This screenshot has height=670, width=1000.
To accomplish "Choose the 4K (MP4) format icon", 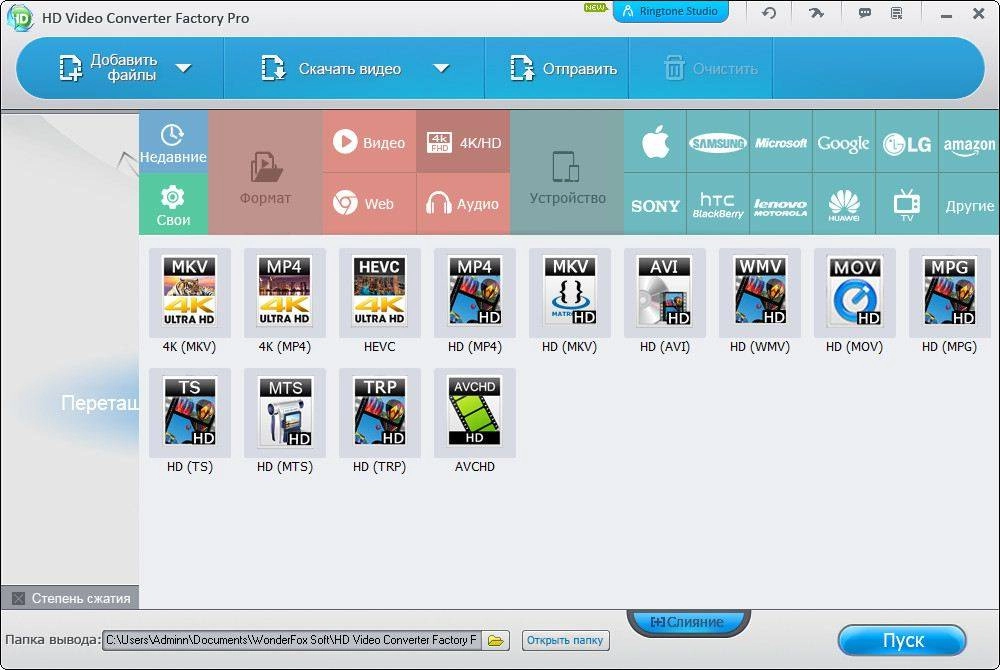I will click(284, 293).
